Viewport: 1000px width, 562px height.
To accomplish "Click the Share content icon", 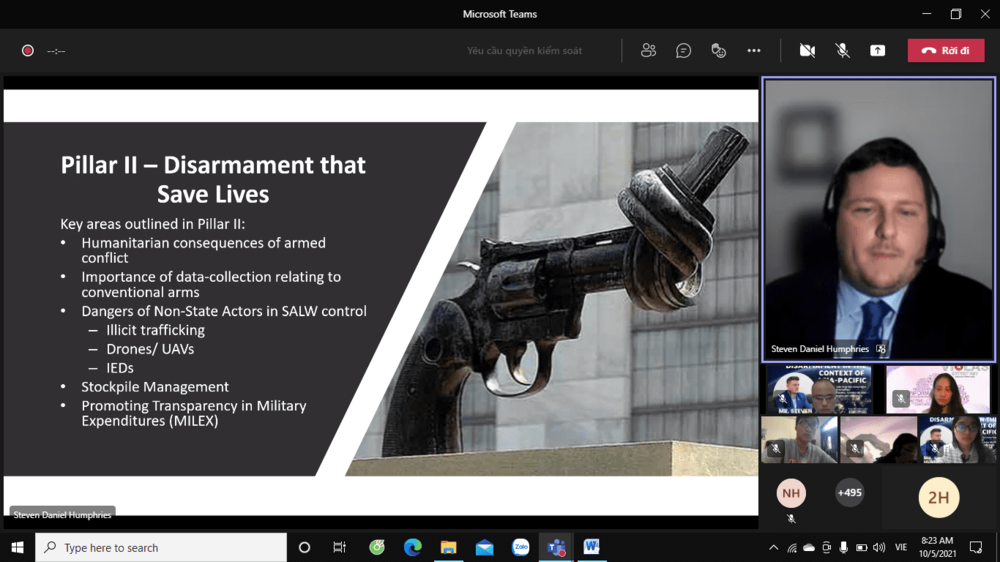I will [x=878, y=50].
